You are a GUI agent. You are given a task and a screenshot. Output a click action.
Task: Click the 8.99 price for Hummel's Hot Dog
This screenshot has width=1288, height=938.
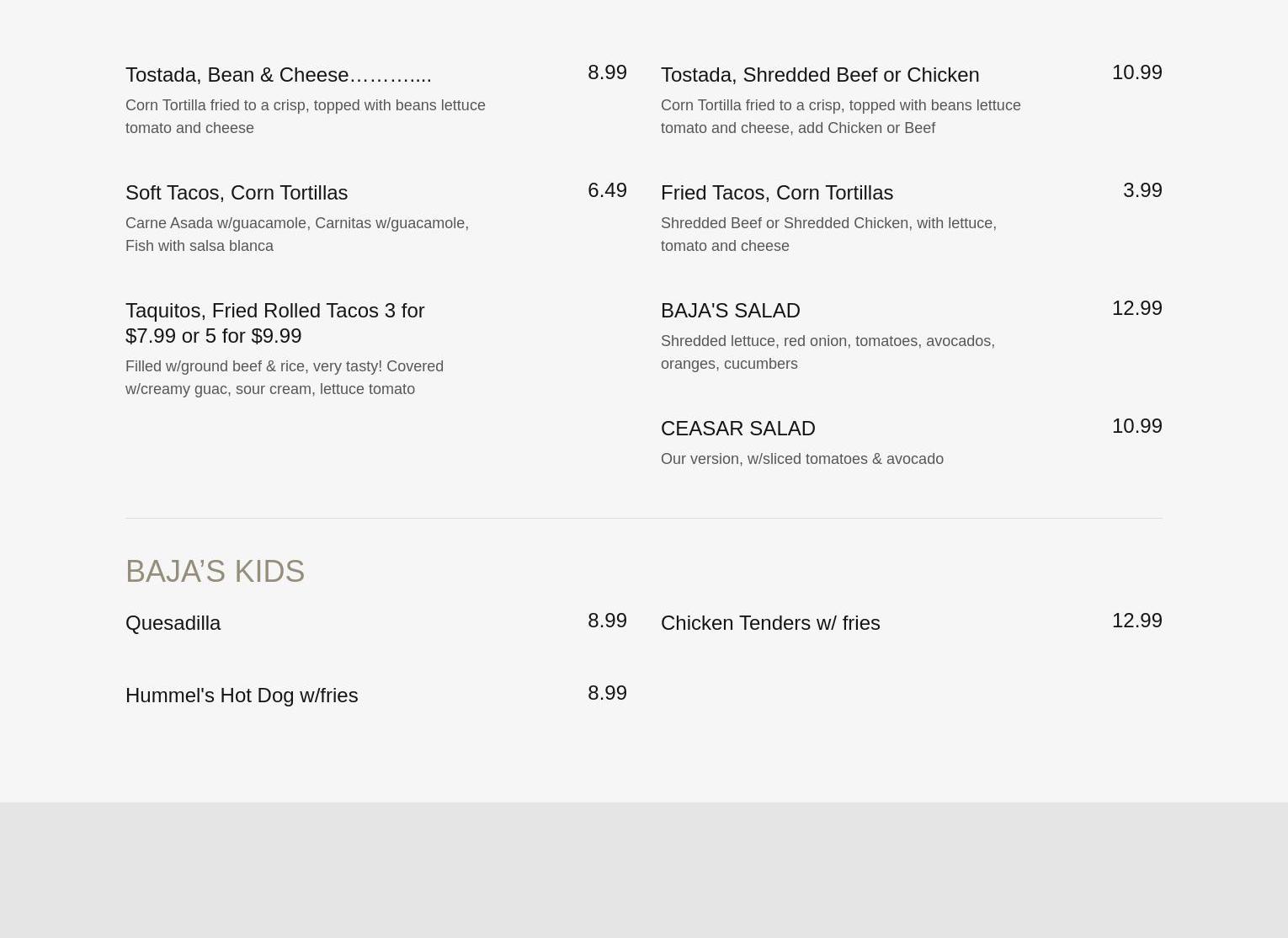coord(607,693)
